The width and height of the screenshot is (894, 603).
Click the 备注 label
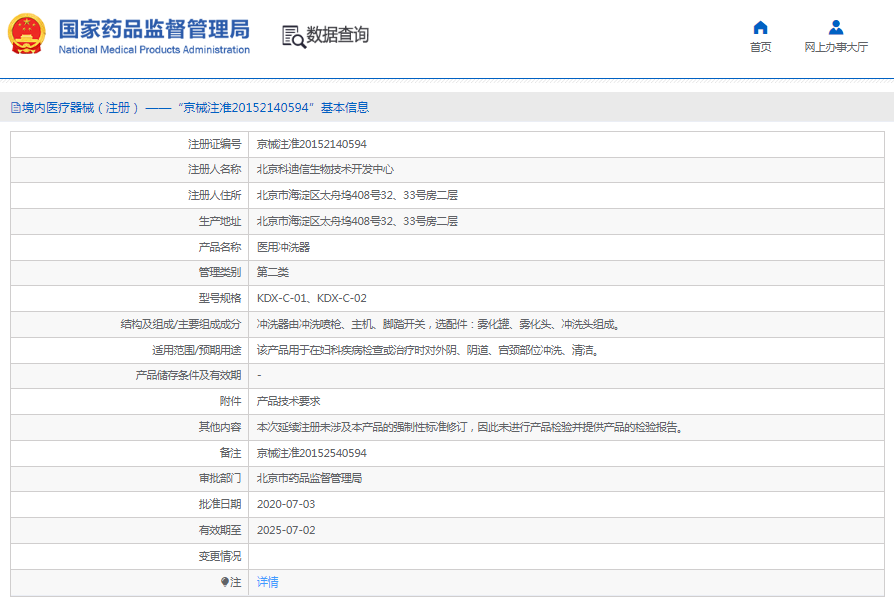[230, 453]
